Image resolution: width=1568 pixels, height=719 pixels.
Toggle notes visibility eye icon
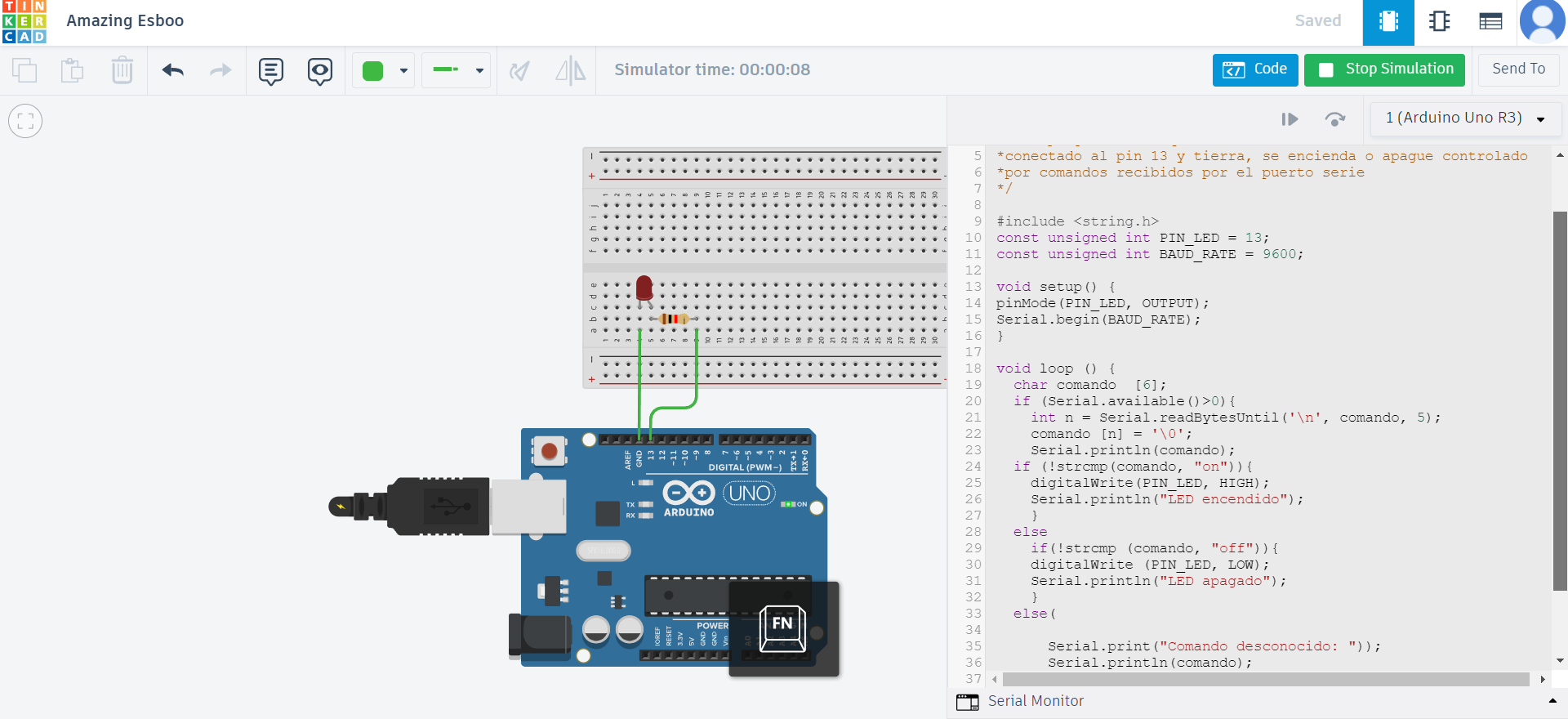(x=319, y=71)
